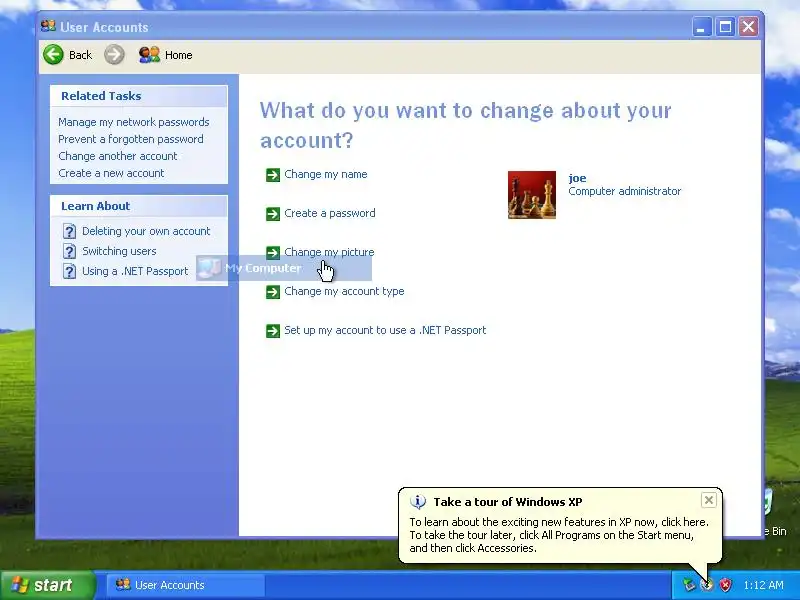
Task: Choose Change my name
Action: coord(326,174)
